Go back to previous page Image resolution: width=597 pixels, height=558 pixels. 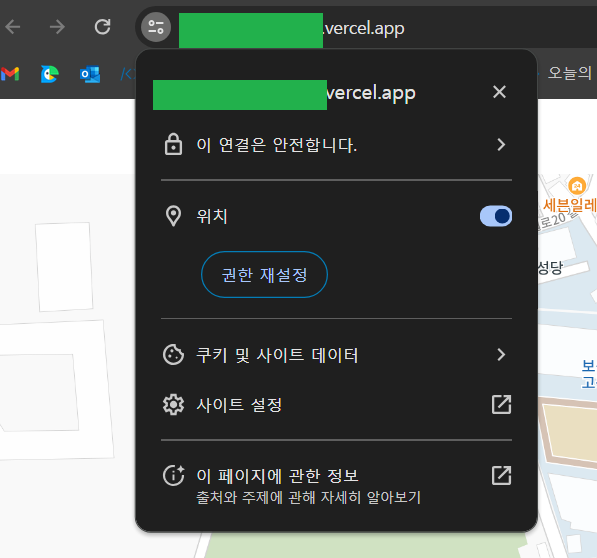(x=13, y=27)
